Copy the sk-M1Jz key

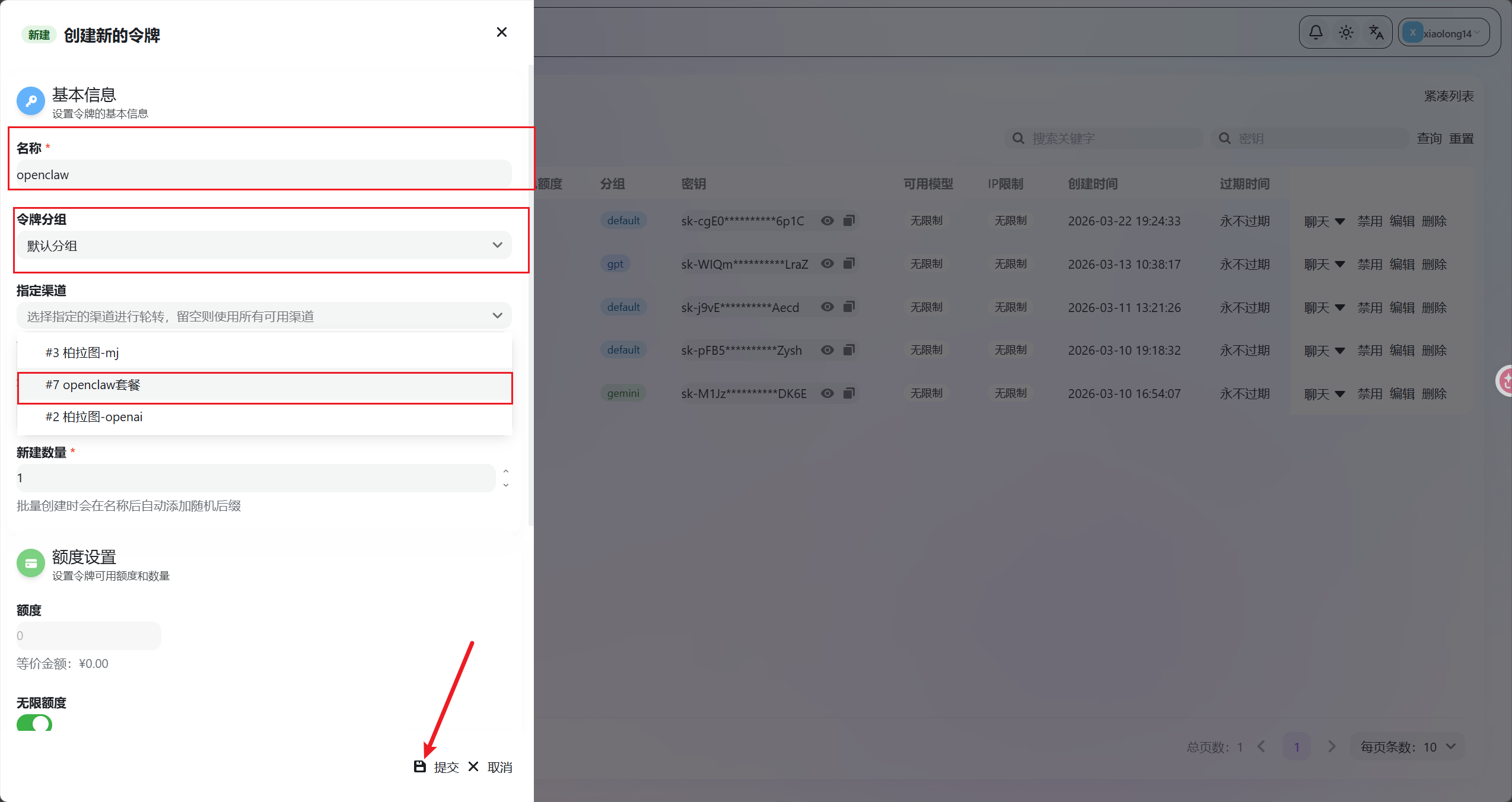pos(849,393)
